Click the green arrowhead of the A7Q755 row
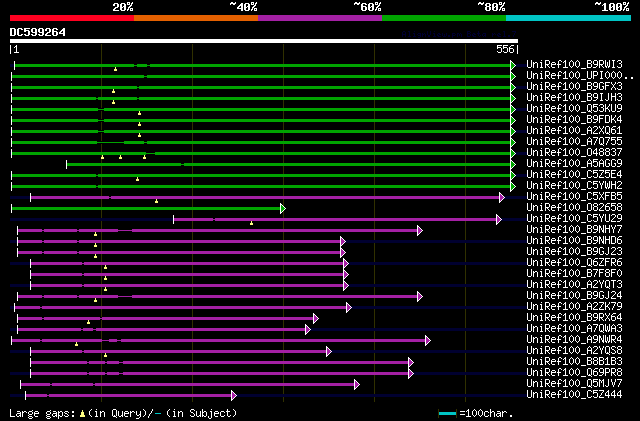 (x=513, y=143)
